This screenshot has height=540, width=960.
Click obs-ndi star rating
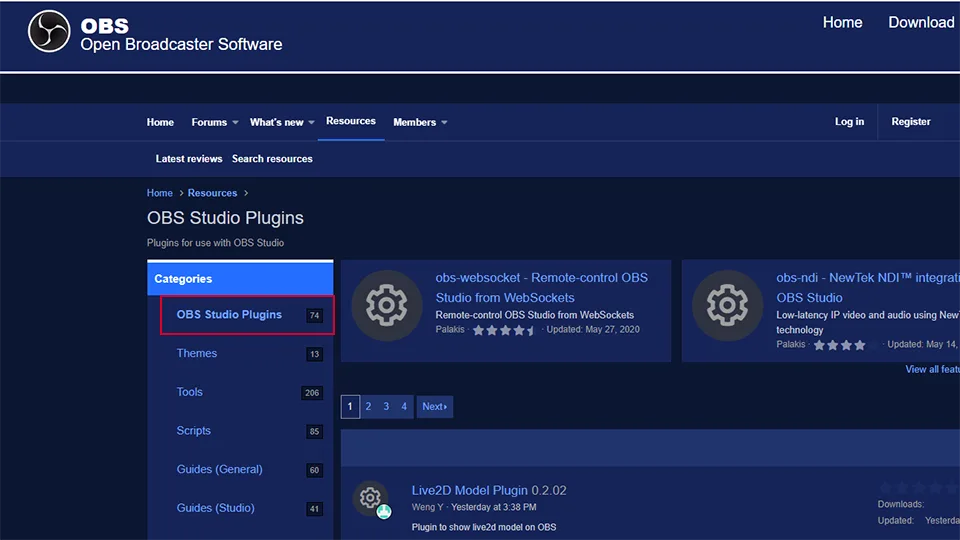(x=845, y=345)
